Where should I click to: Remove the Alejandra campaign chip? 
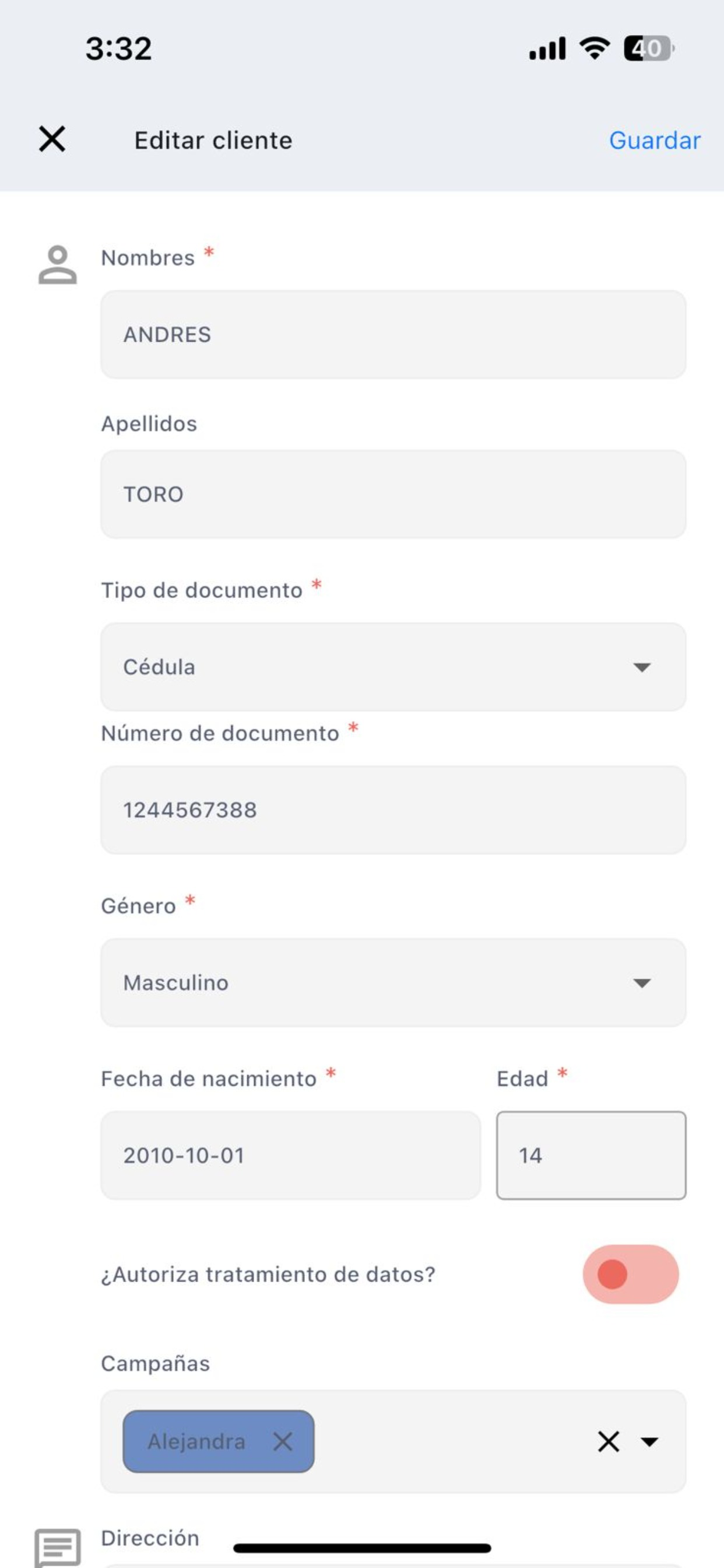pyautogui.click(x=282, y=1441)
